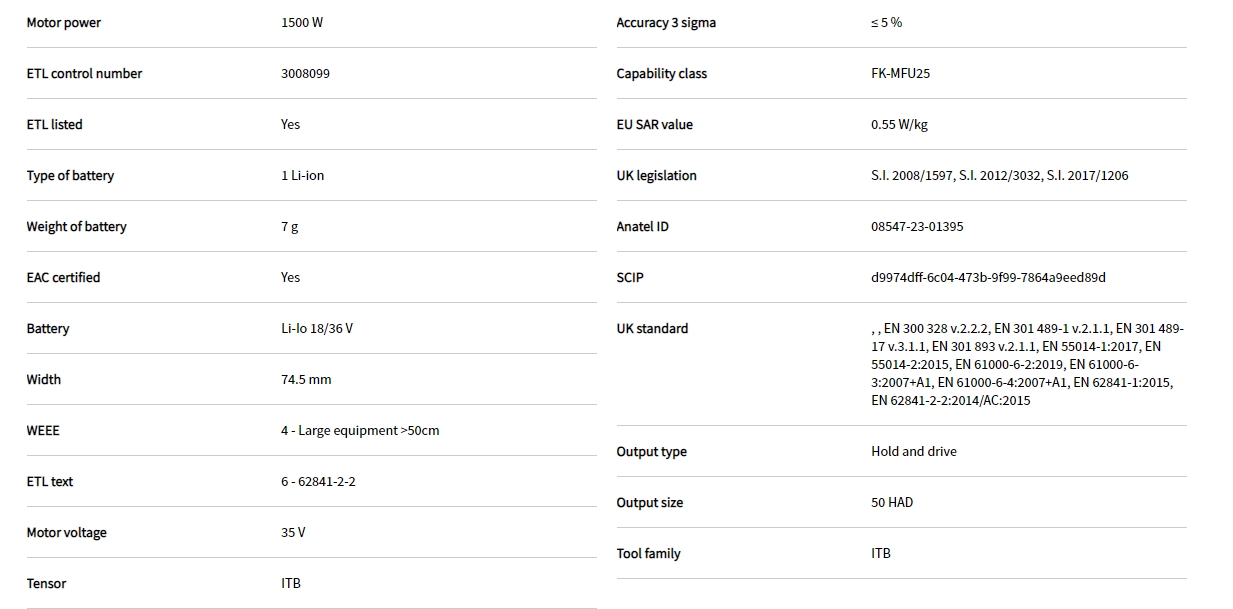Image resolution: width=1233 pixels, height=609 pixels.
Task: Select the SCIP identifier code
Action: coord(988,278)
